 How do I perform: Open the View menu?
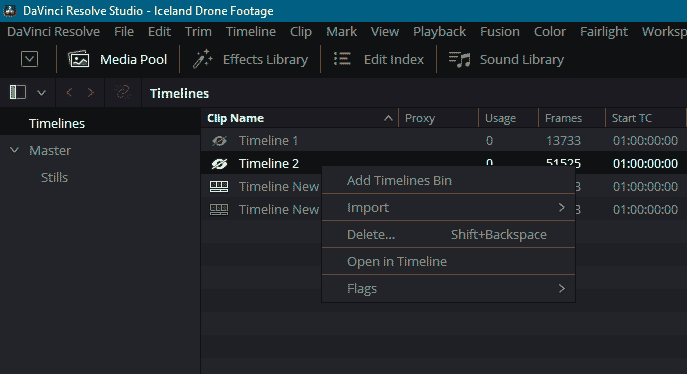click(x=385, y=32)
